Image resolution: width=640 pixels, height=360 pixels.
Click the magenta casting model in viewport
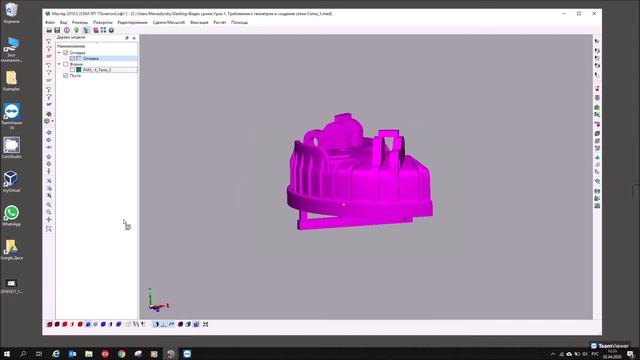click(x=359, y=176)
